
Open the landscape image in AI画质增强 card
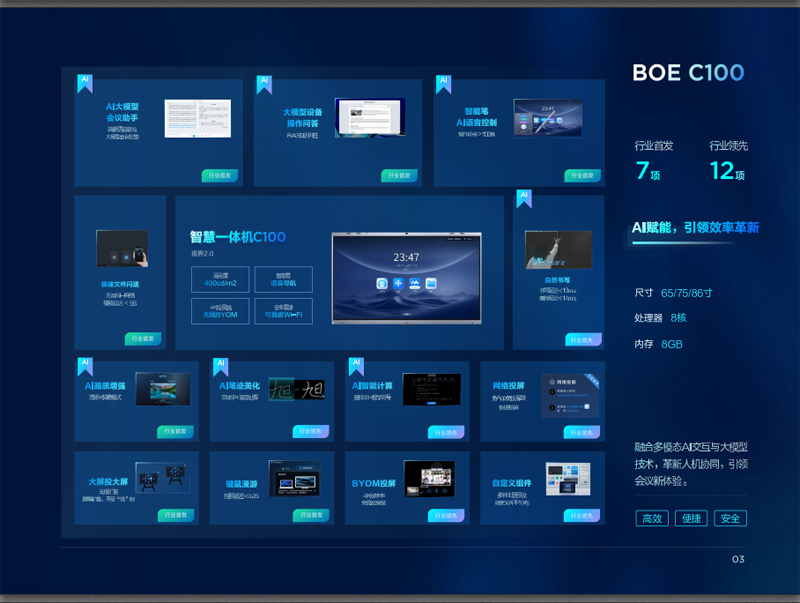[163, 389]
